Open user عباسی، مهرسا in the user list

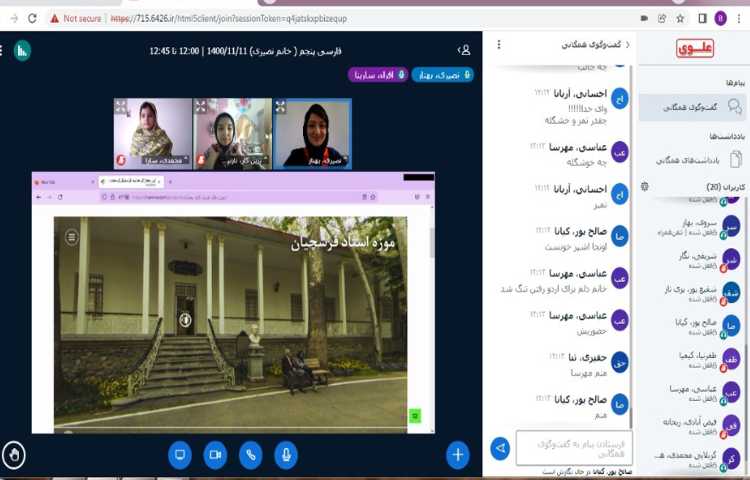pos(692,393)
